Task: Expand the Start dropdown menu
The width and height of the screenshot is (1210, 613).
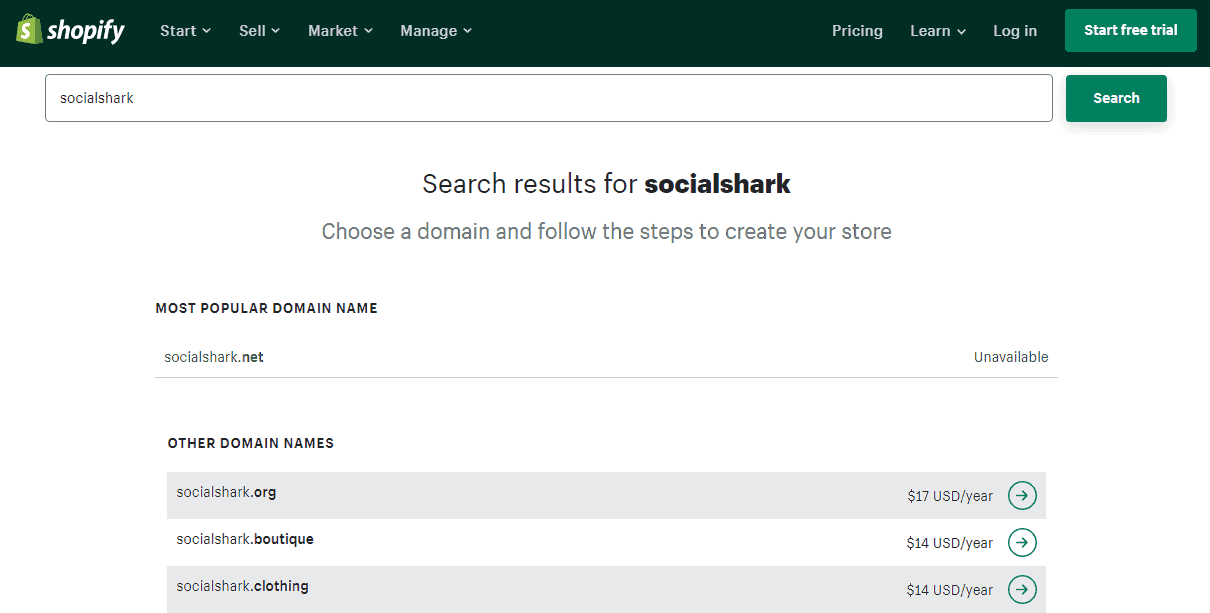Action: pyautogui.click(x=185, y=31)
